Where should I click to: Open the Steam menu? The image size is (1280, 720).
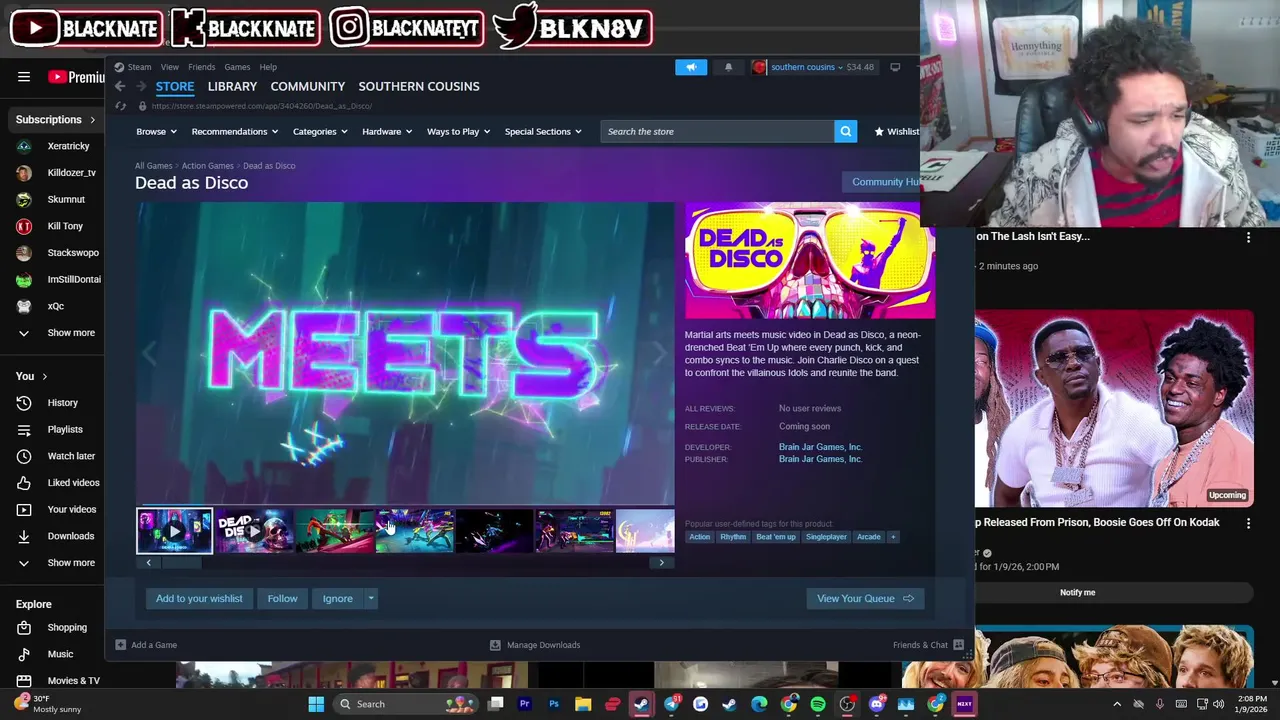coord(139,67)
